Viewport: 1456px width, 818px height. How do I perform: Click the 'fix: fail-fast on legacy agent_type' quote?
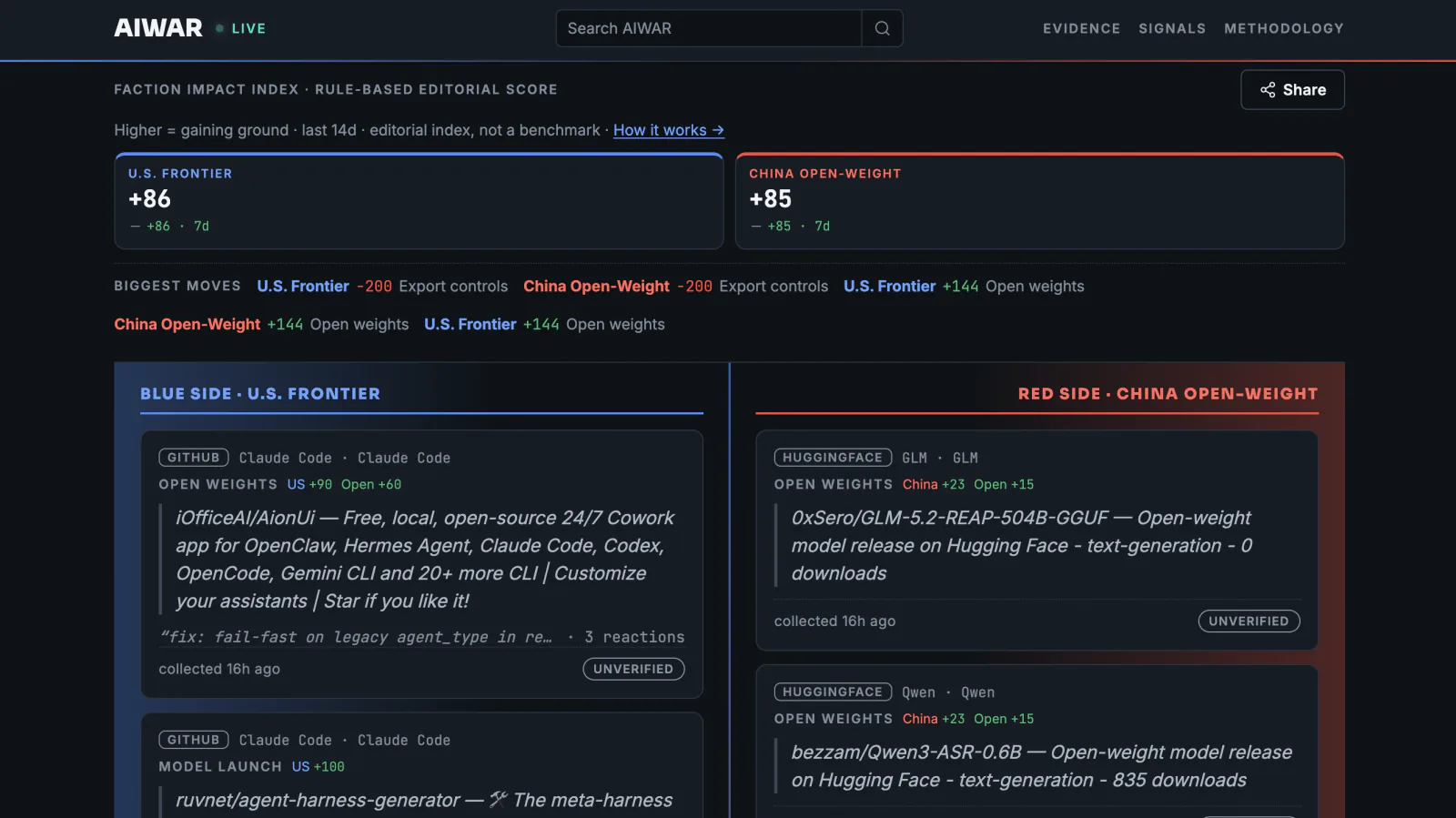(x=356, y=637)
